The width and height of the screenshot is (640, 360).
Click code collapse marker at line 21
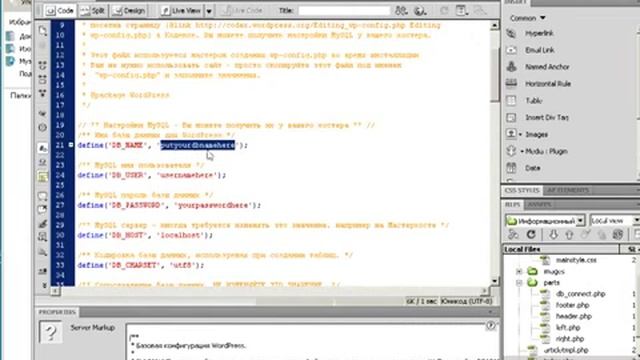tap(71, 145)
